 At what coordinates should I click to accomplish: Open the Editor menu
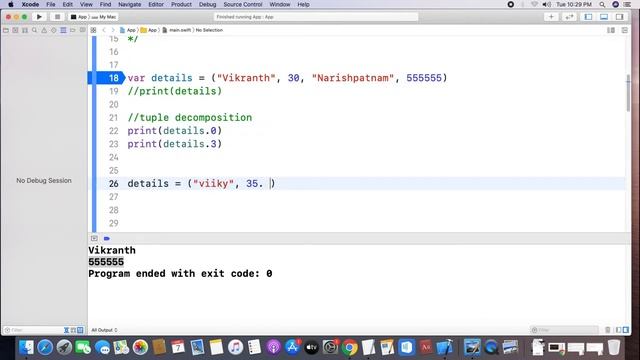156,4
